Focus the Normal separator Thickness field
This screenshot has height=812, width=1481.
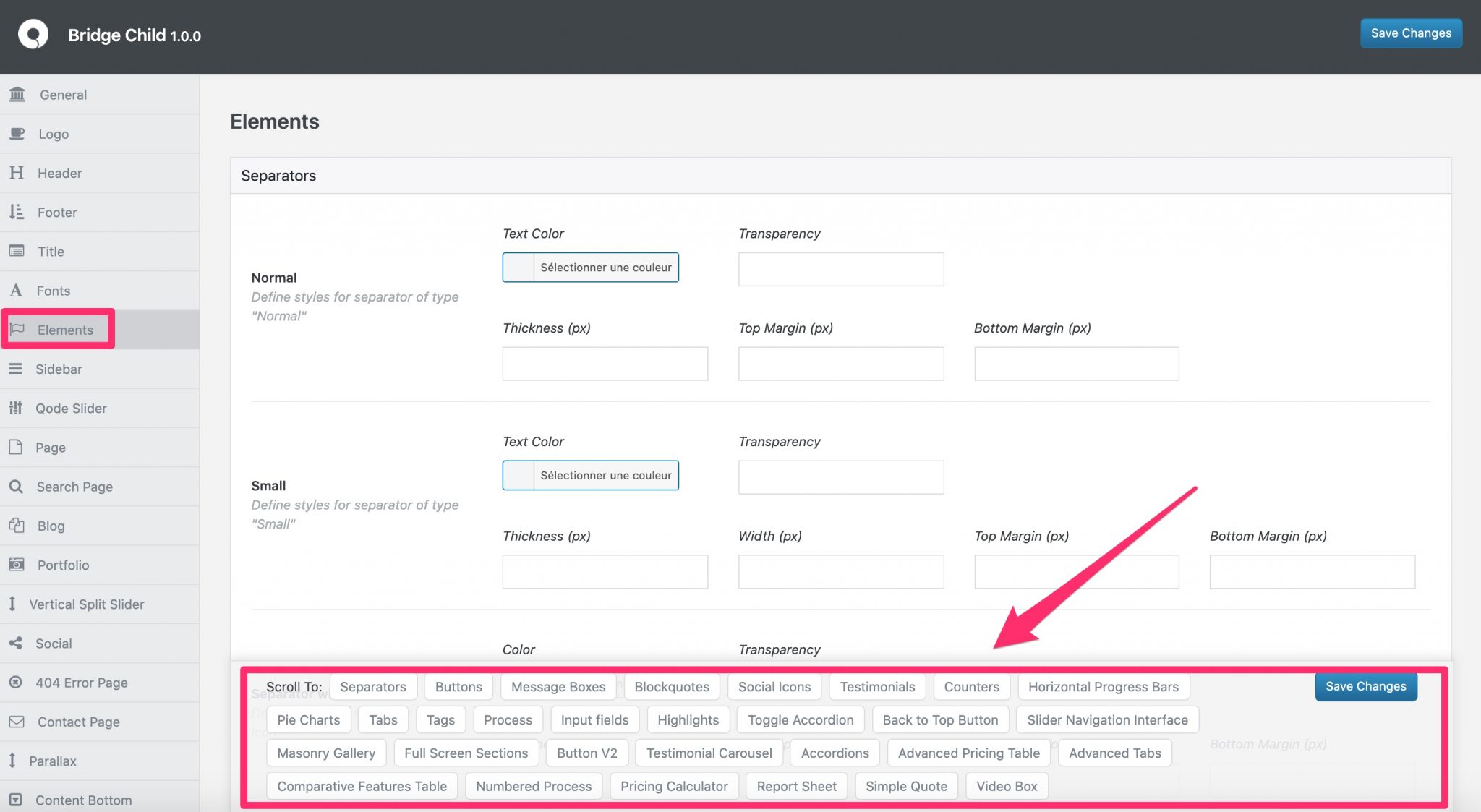point(605,364)
